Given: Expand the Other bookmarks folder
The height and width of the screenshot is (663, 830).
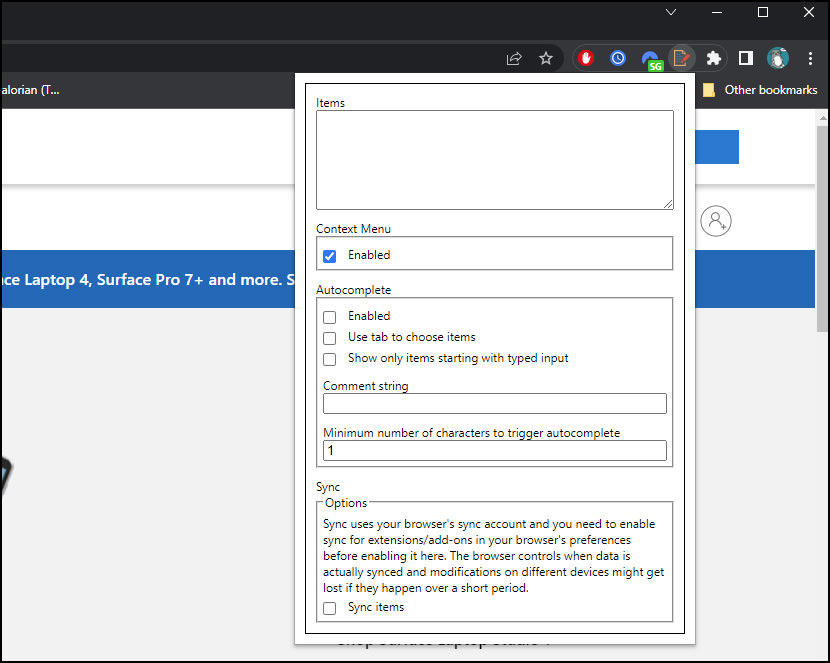Looking at the screenshot, I should click(x=769, y=89).
